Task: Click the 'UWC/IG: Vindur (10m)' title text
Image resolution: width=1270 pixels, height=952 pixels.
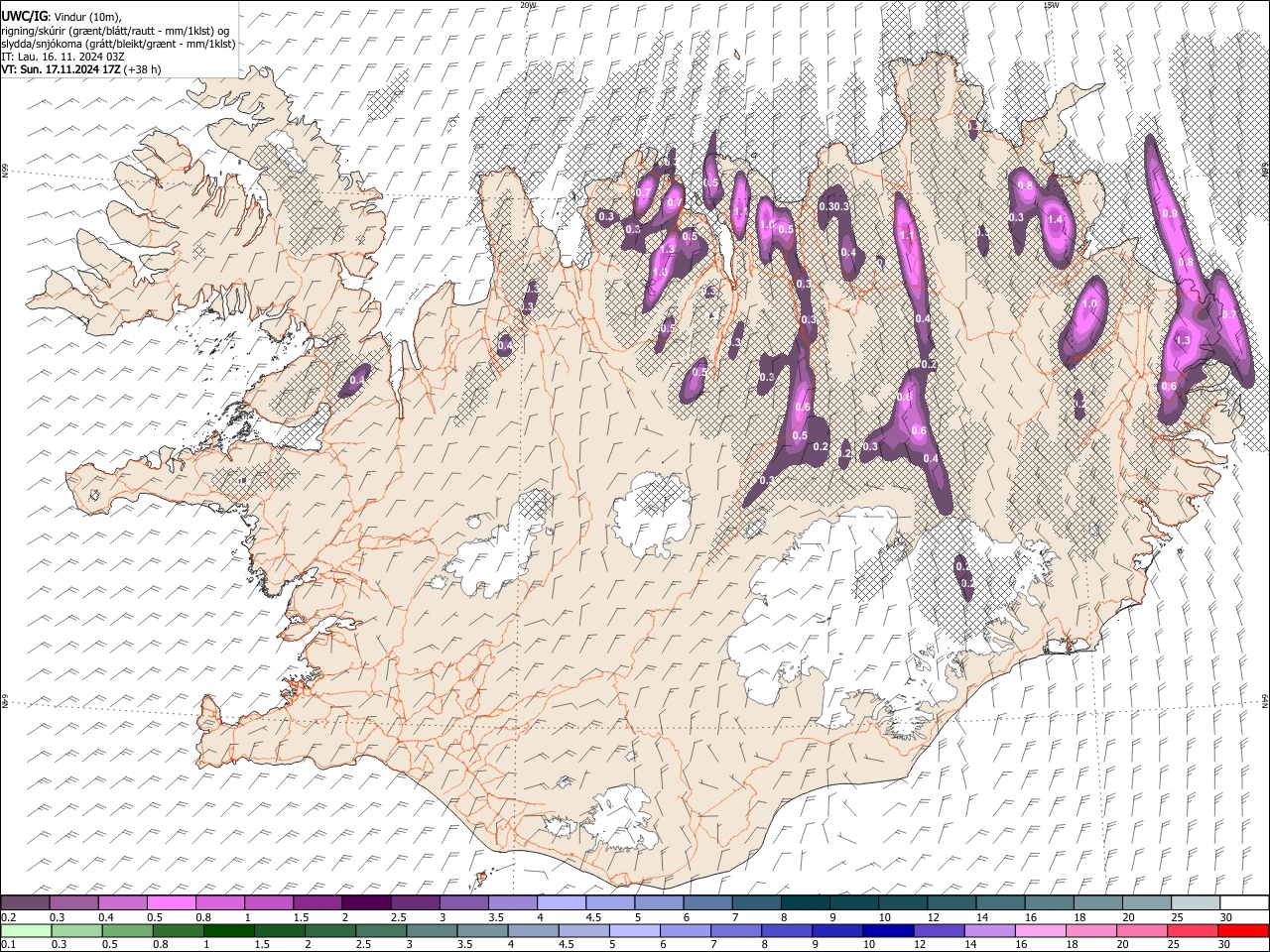Action: tap(62, 17)
